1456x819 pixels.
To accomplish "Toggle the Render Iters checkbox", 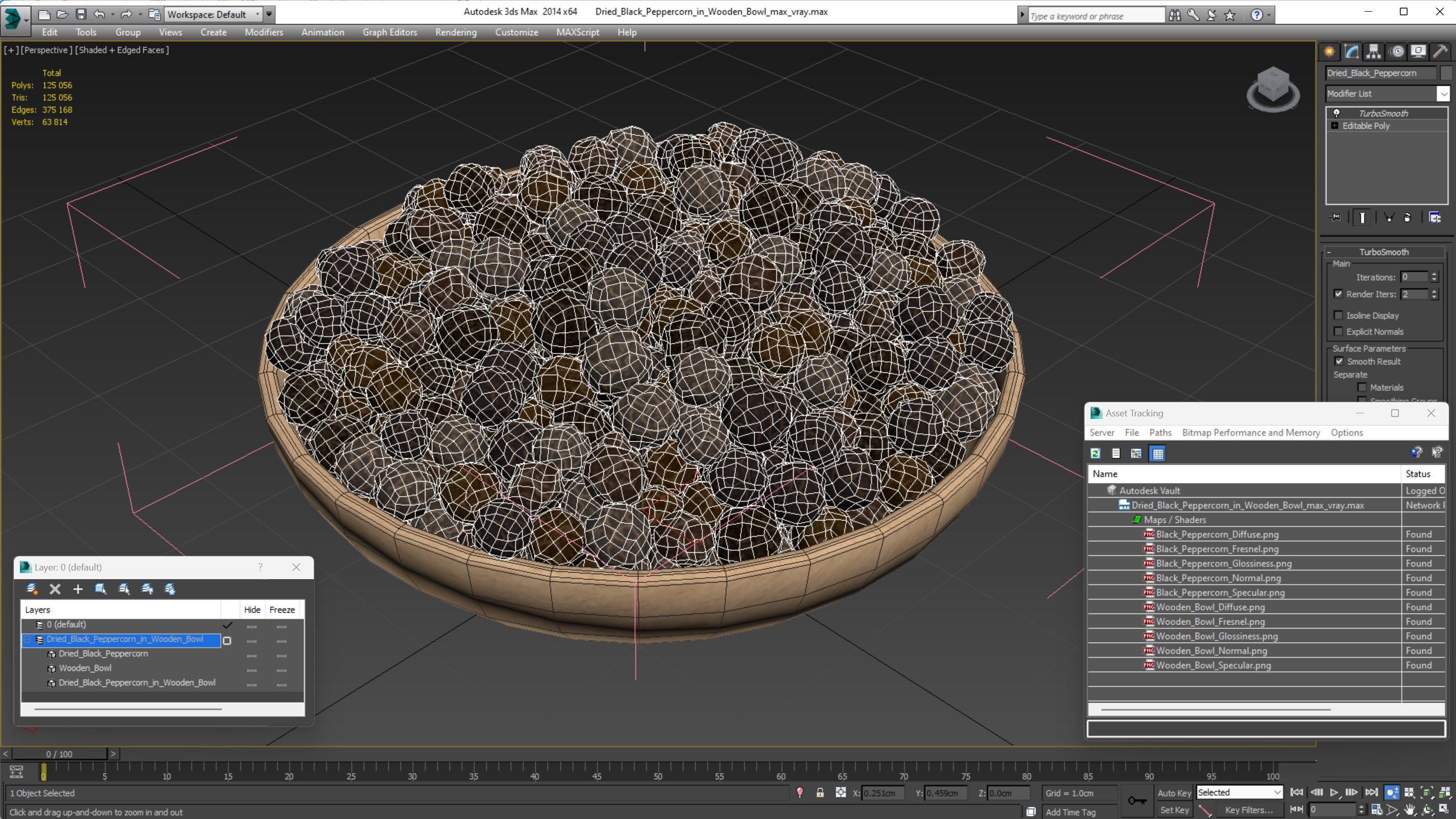I will tap(1339, 294).
